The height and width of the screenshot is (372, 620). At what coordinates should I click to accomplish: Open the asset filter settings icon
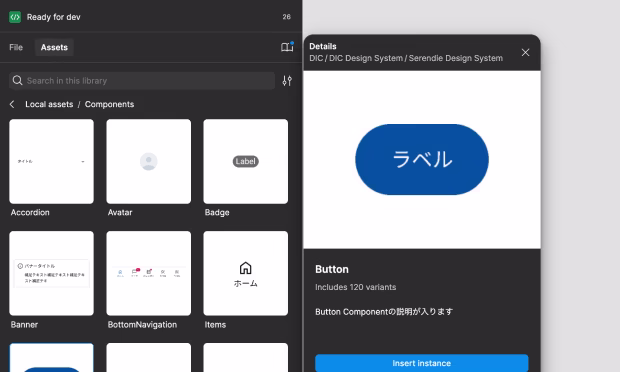287,81
